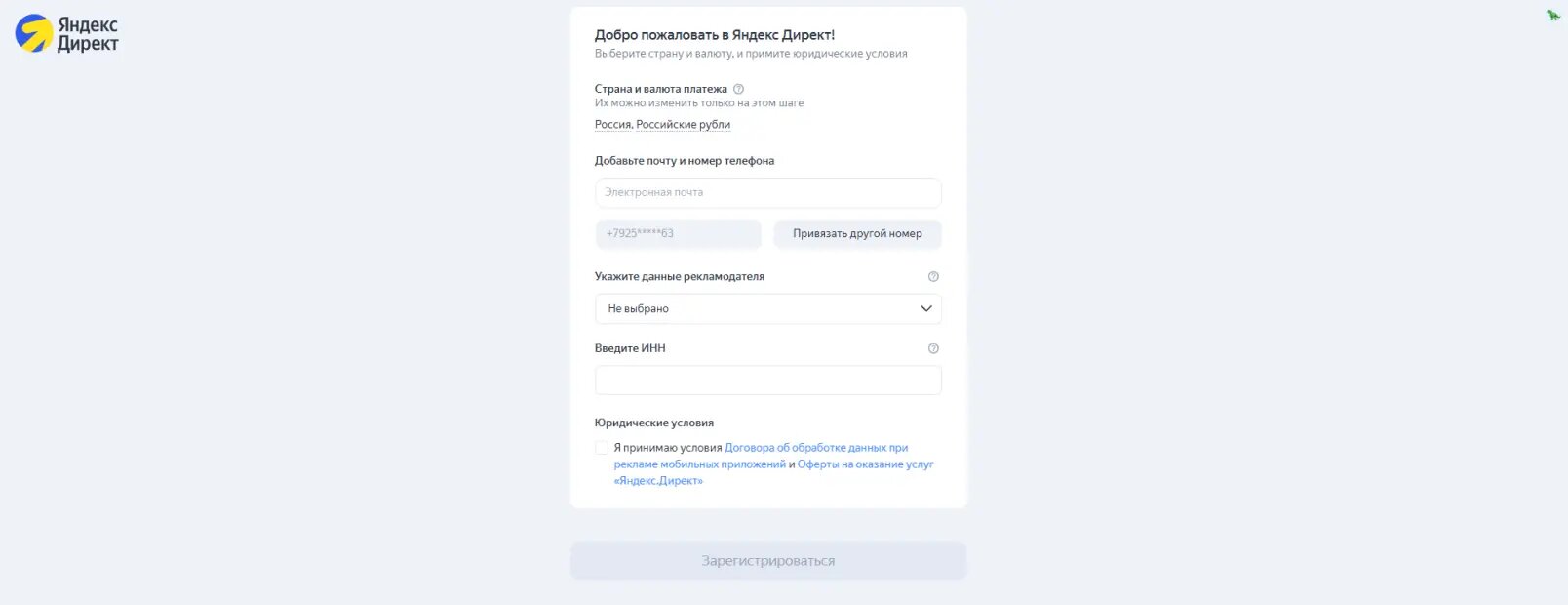This screenshot has width=1568, height=605.
Task: Click the 'Добро пожаловать в Яндекс Директ!' heading
Action: coord(715,35)
